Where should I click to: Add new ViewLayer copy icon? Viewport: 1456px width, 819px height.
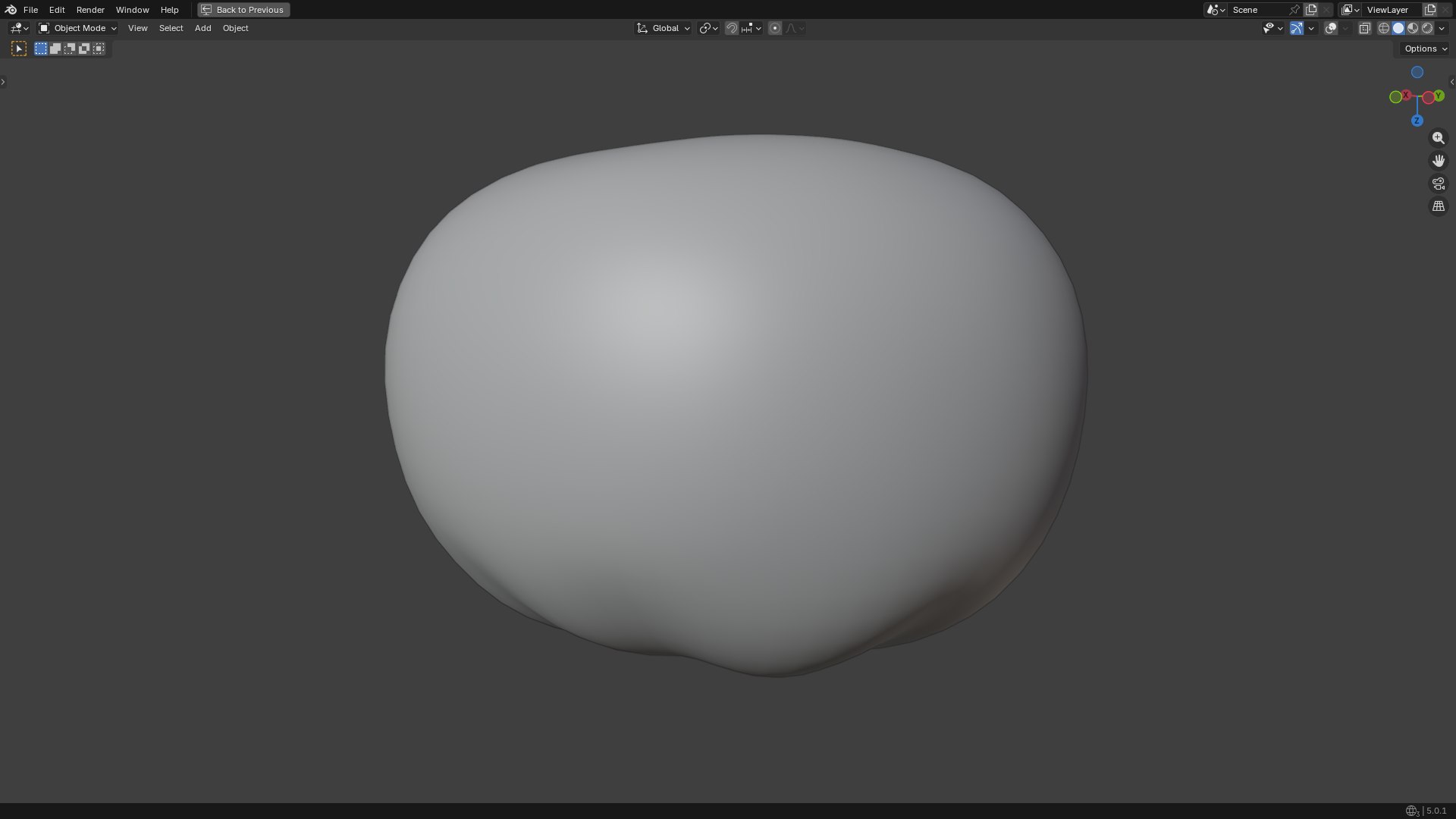(1430, 10)
